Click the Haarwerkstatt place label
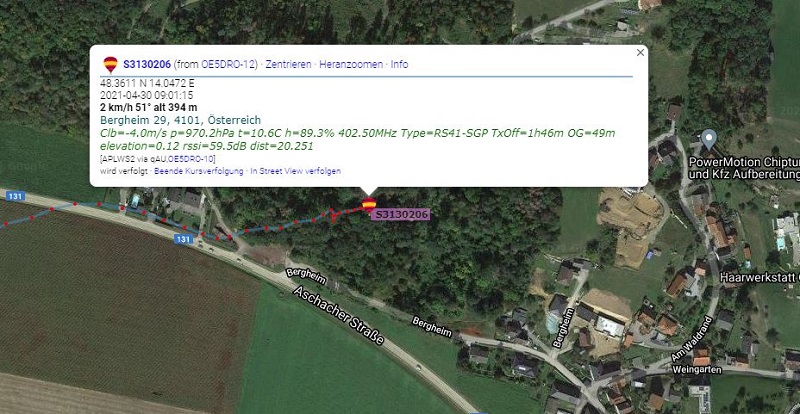800x414 pixels. tap(760, 278)
